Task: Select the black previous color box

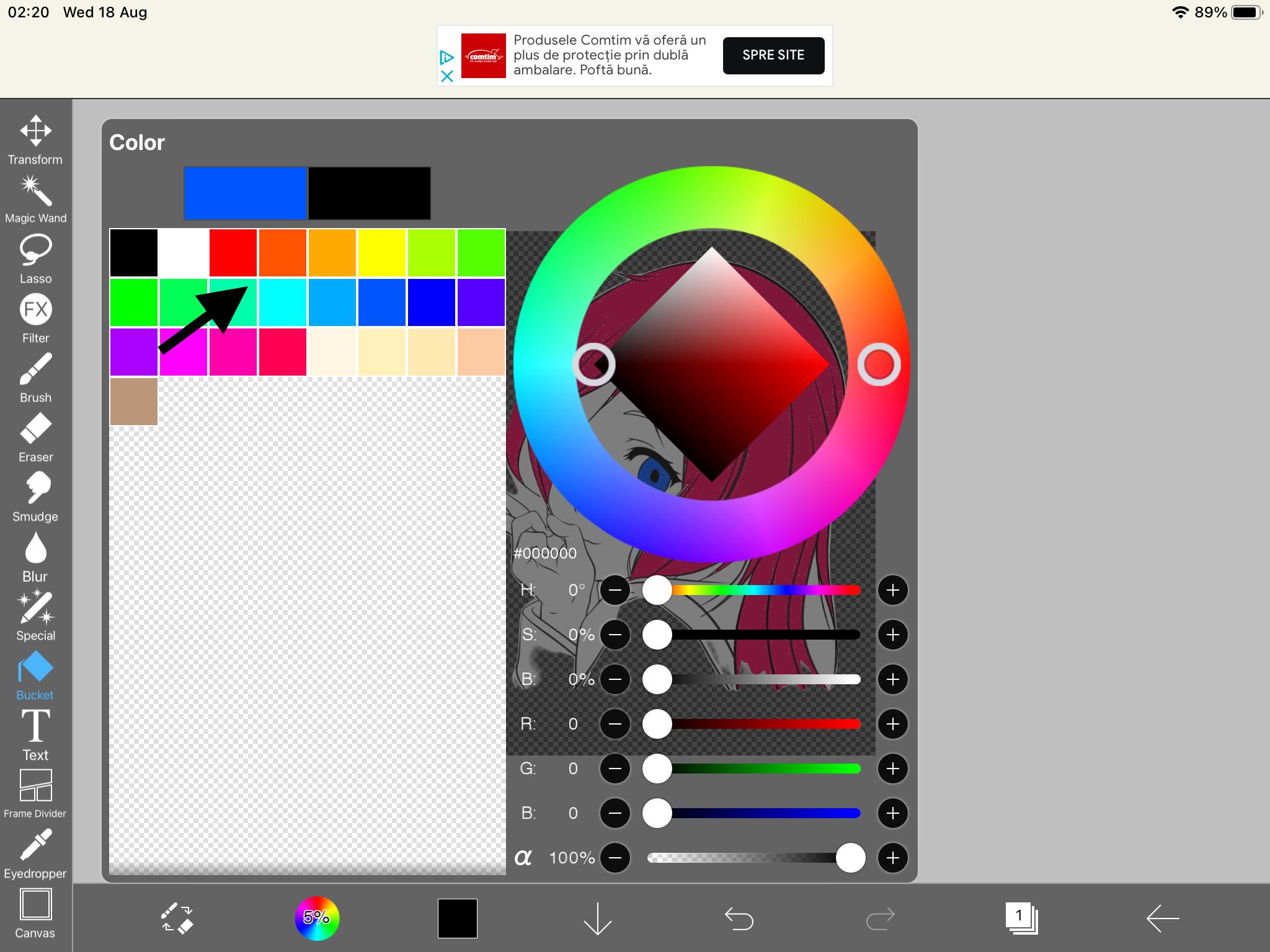Action: 370,193
